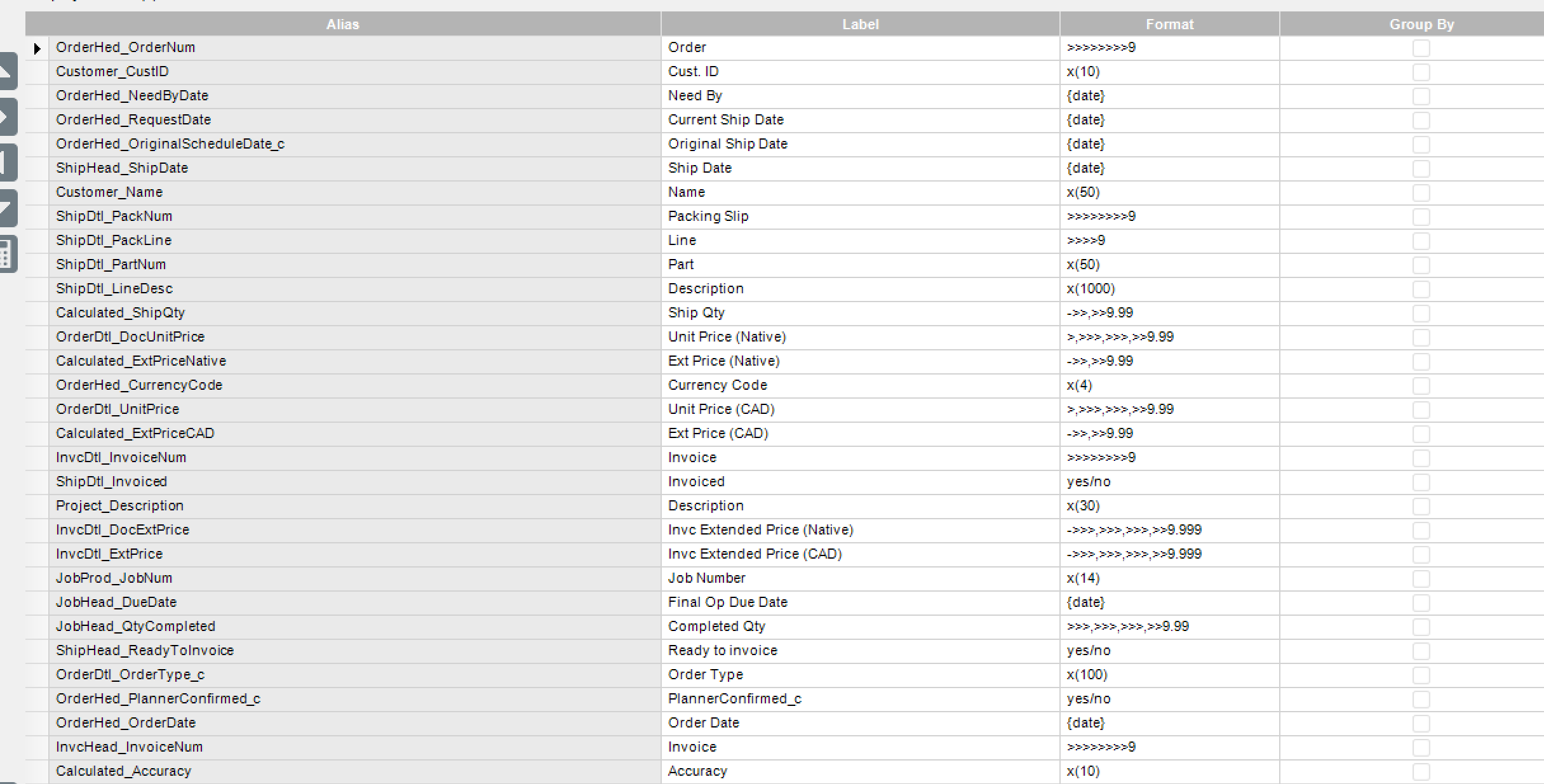Screen dimensions: 1544x784
Task: Click the 'Unit Price (Native)' label
Action: coord(861,337)
